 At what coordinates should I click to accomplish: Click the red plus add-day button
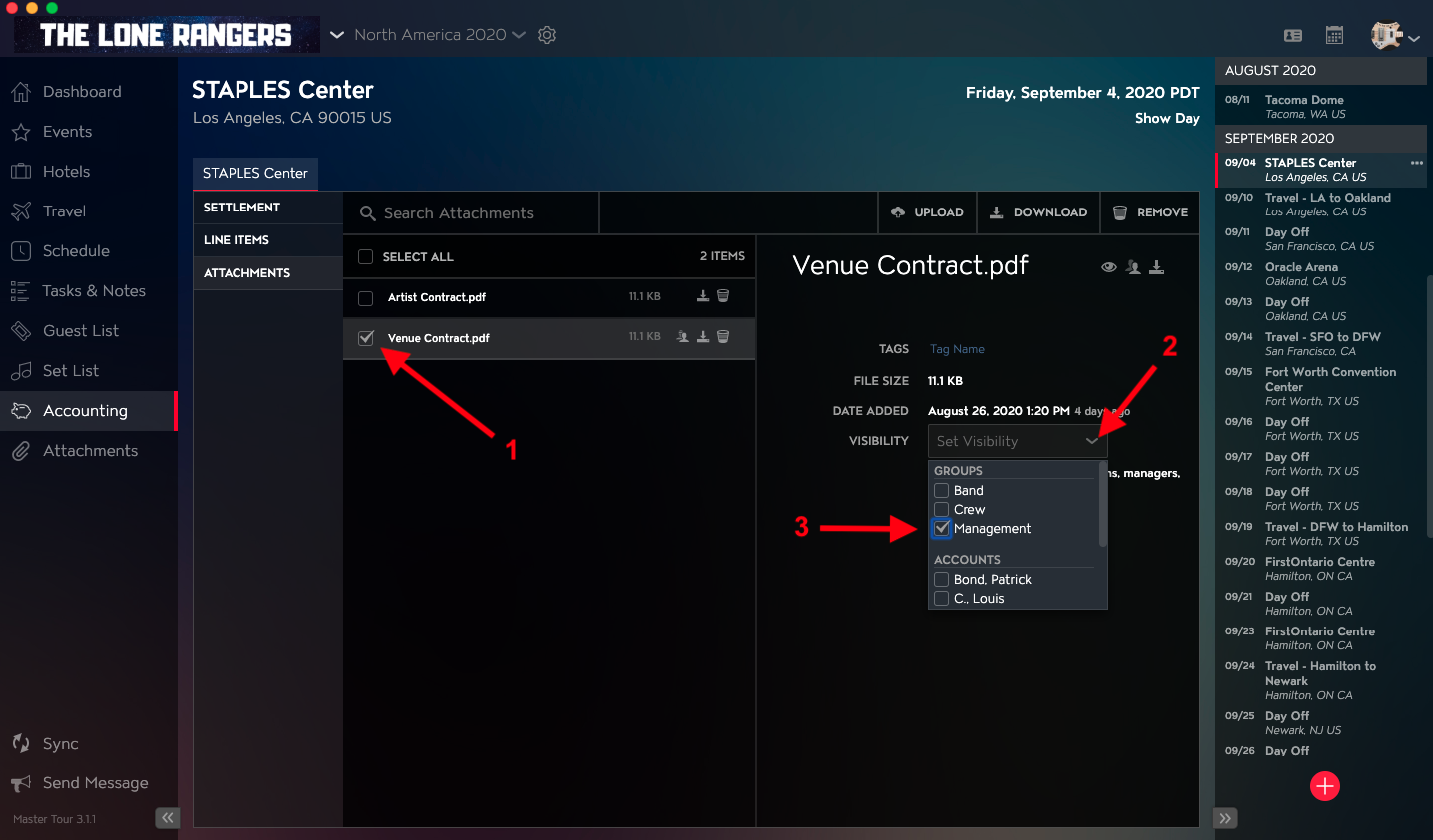tap(1325, 786)
